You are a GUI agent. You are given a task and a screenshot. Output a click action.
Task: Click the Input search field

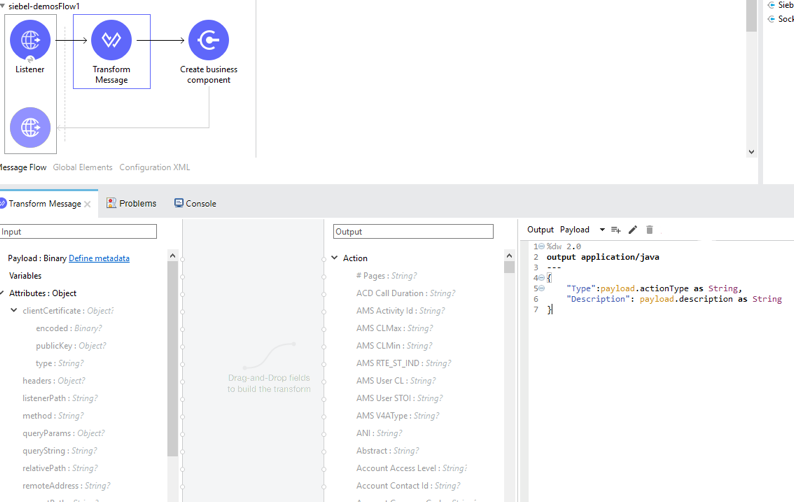click(78, 231)
